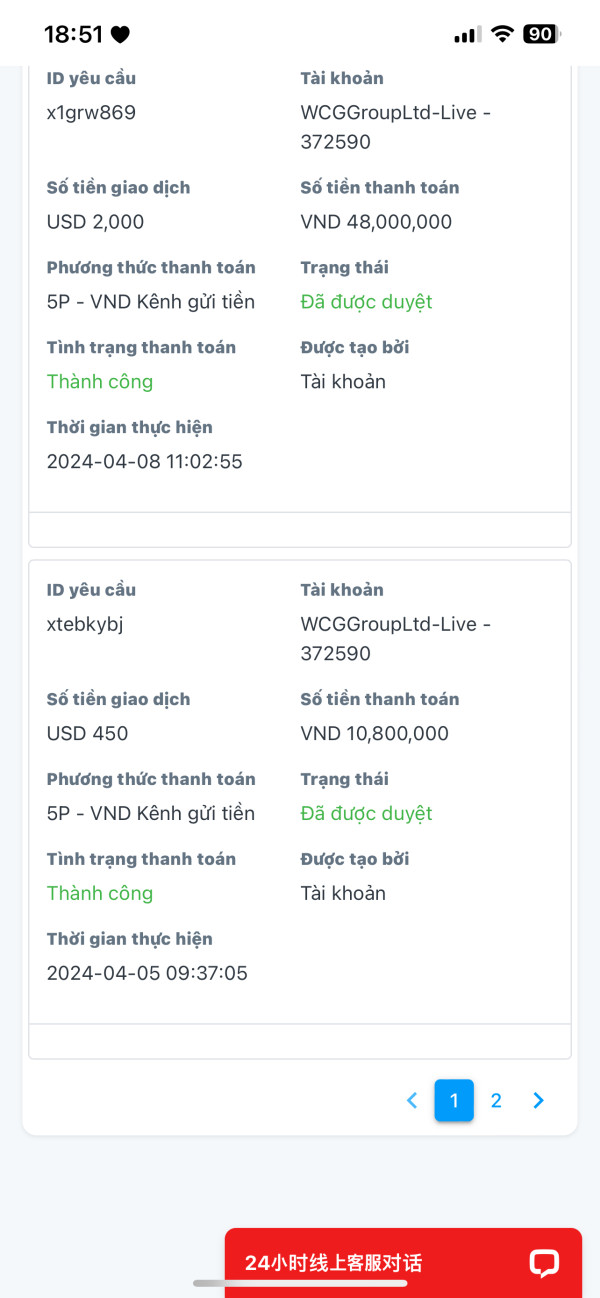Select the USD 2,000 transaction amount

pos(95,222)
